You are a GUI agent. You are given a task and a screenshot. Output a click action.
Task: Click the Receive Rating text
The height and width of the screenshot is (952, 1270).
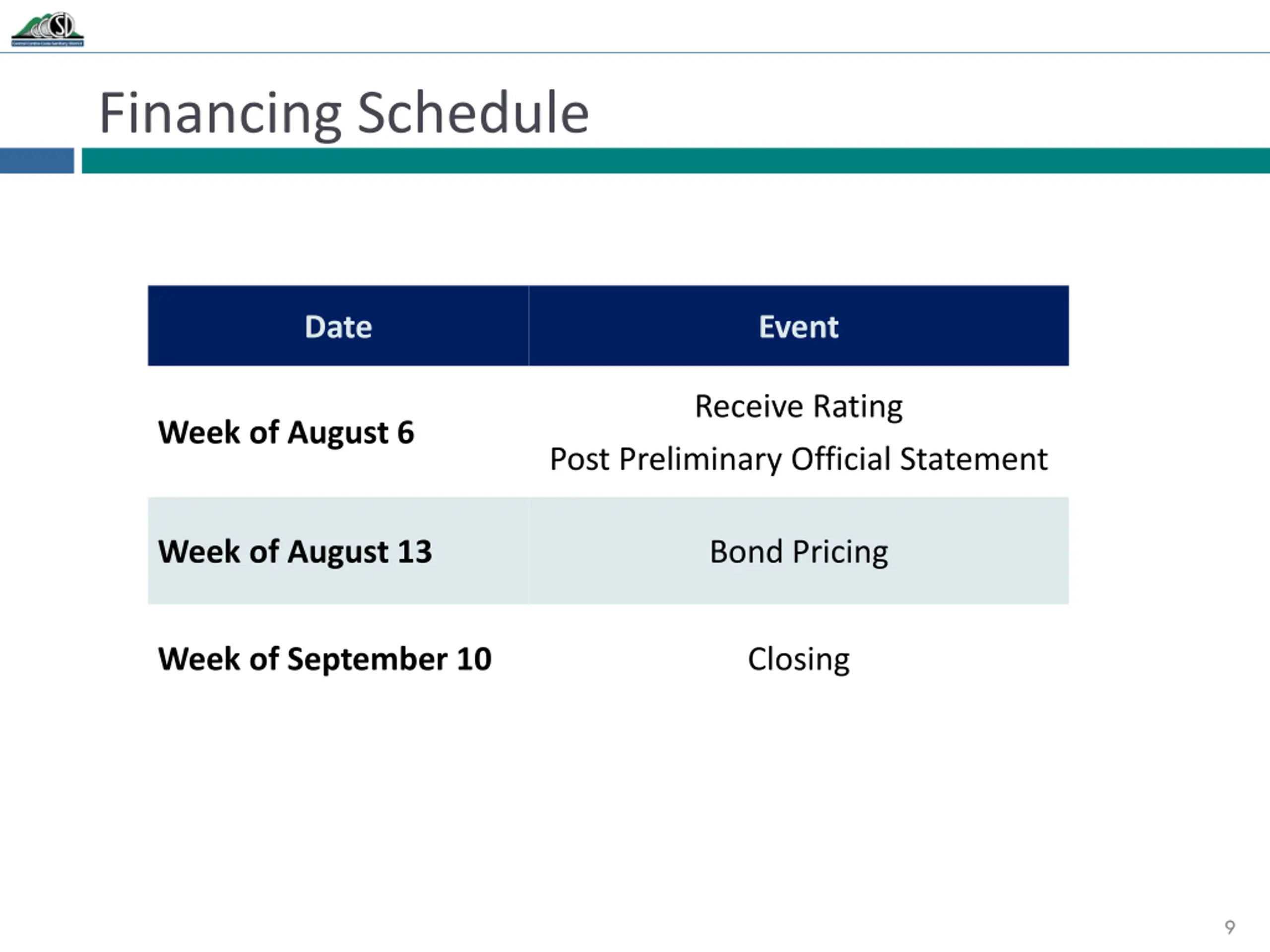[799, 406]
